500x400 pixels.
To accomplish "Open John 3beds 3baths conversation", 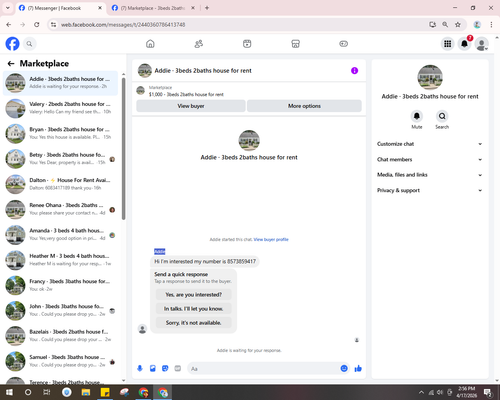I will [x=60, y=311].
